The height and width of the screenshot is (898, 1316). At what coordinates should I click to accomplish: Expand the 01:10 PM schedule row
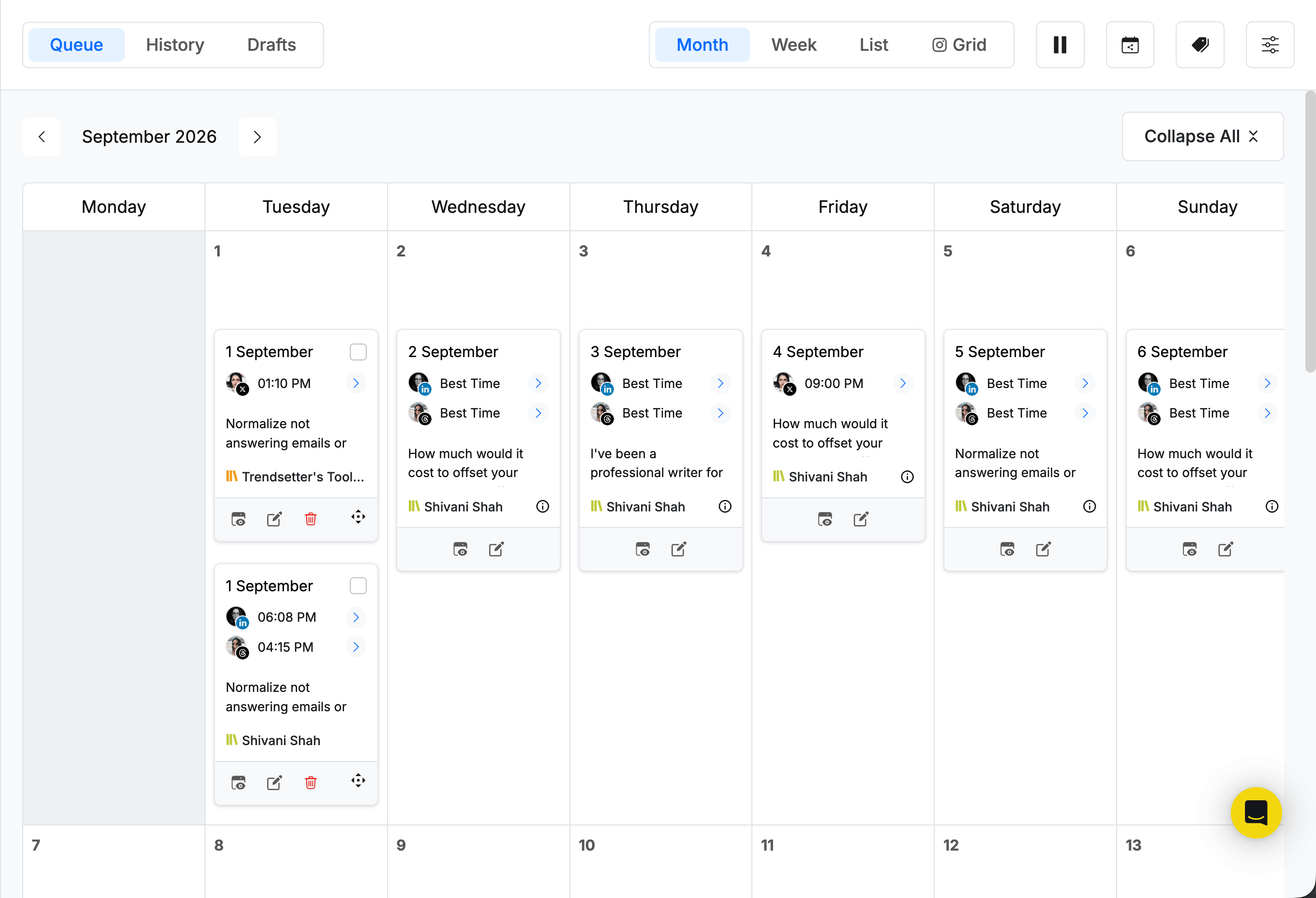(356, 383)
